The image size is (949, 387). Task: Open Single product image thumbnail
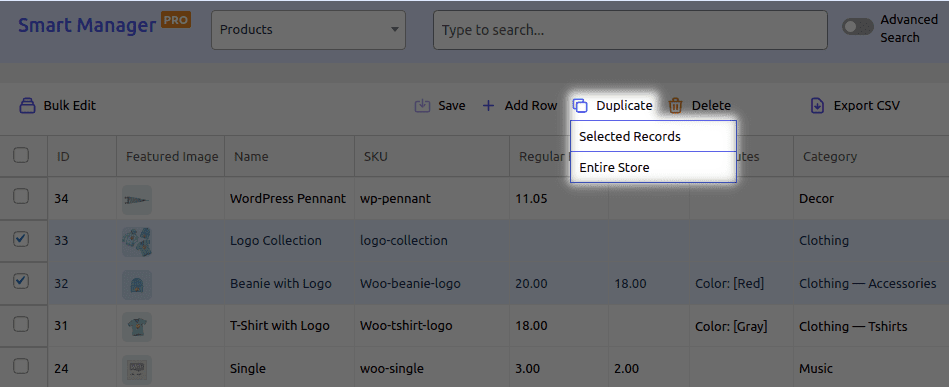point(137,369)
